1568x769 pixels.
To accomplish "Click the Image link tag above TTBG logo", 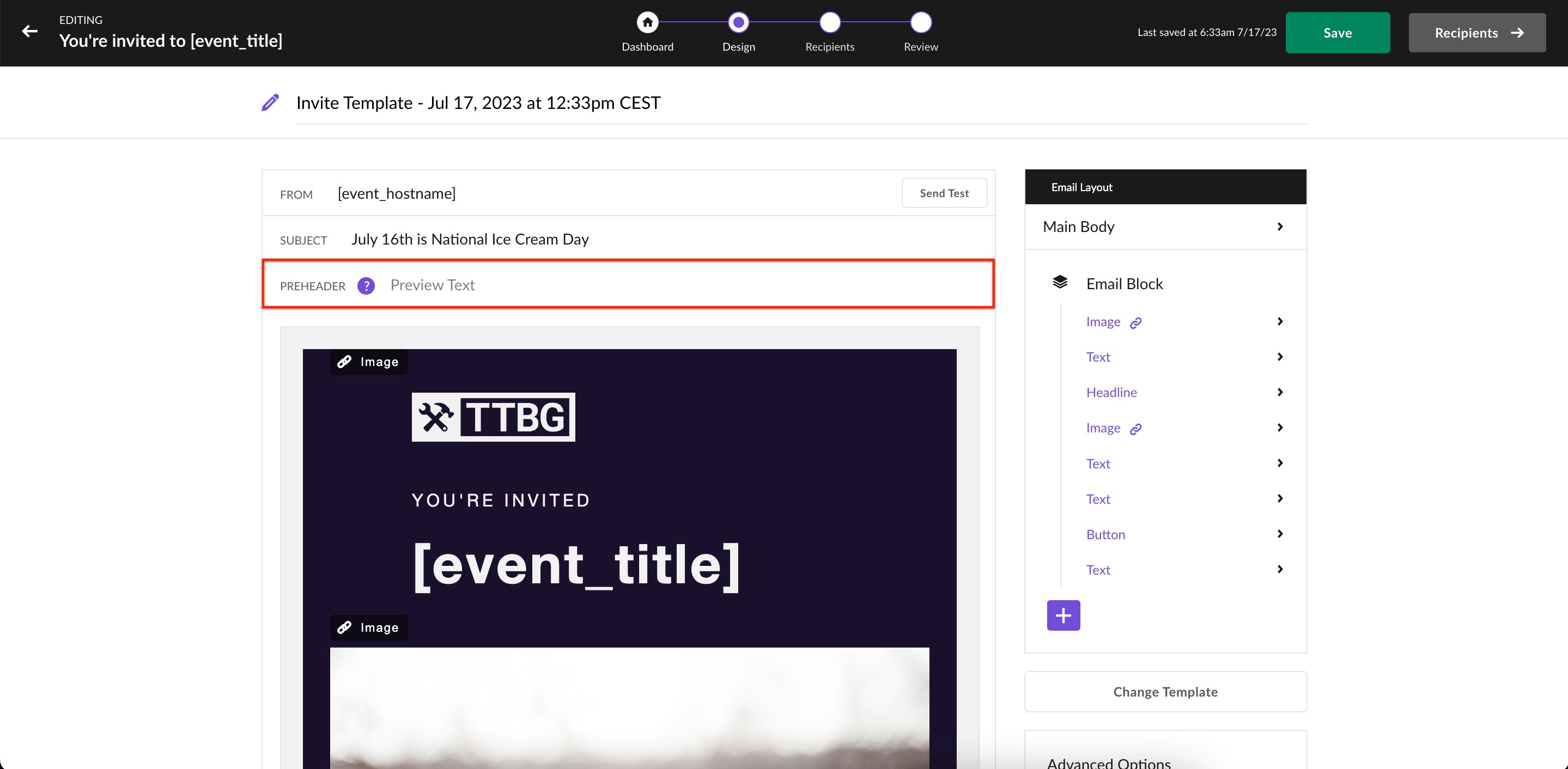I will 368,362.
